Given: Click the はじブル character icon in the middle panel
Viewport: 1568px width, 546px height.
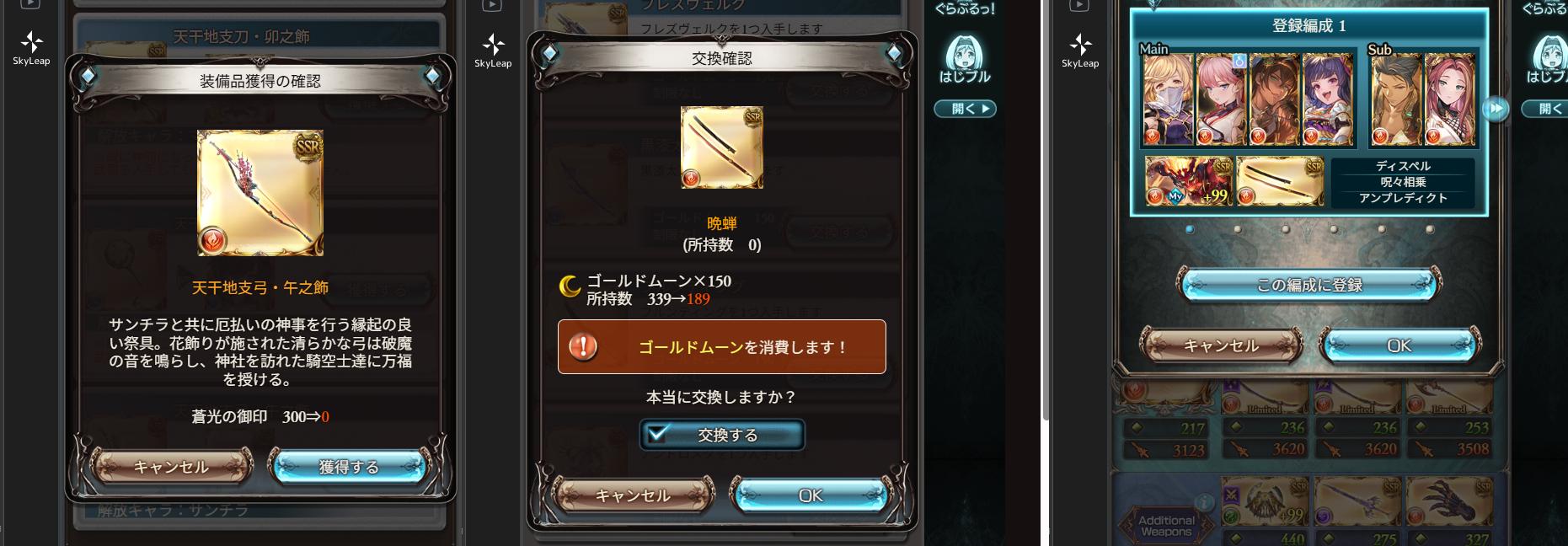Looking at the screenshot, I should point(965,59).
